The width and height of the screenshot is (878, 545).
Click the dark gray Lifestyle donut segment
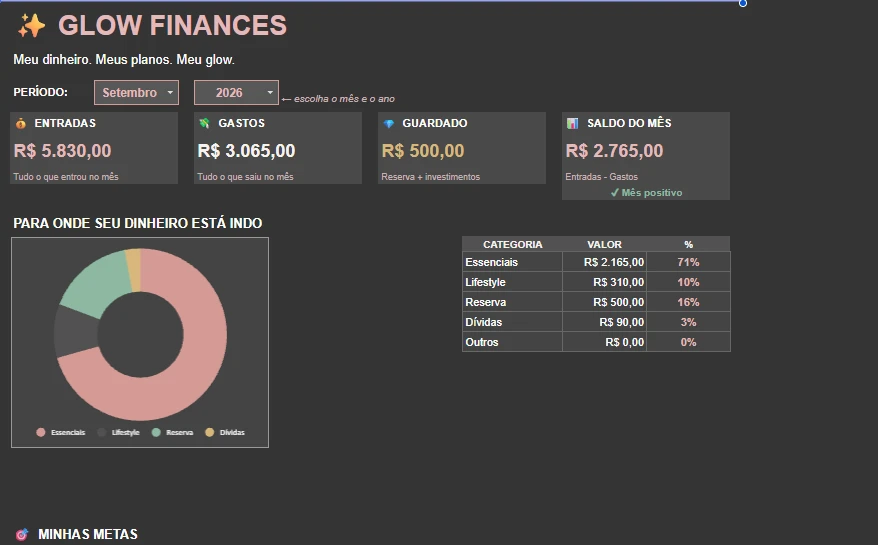point(76,332)
